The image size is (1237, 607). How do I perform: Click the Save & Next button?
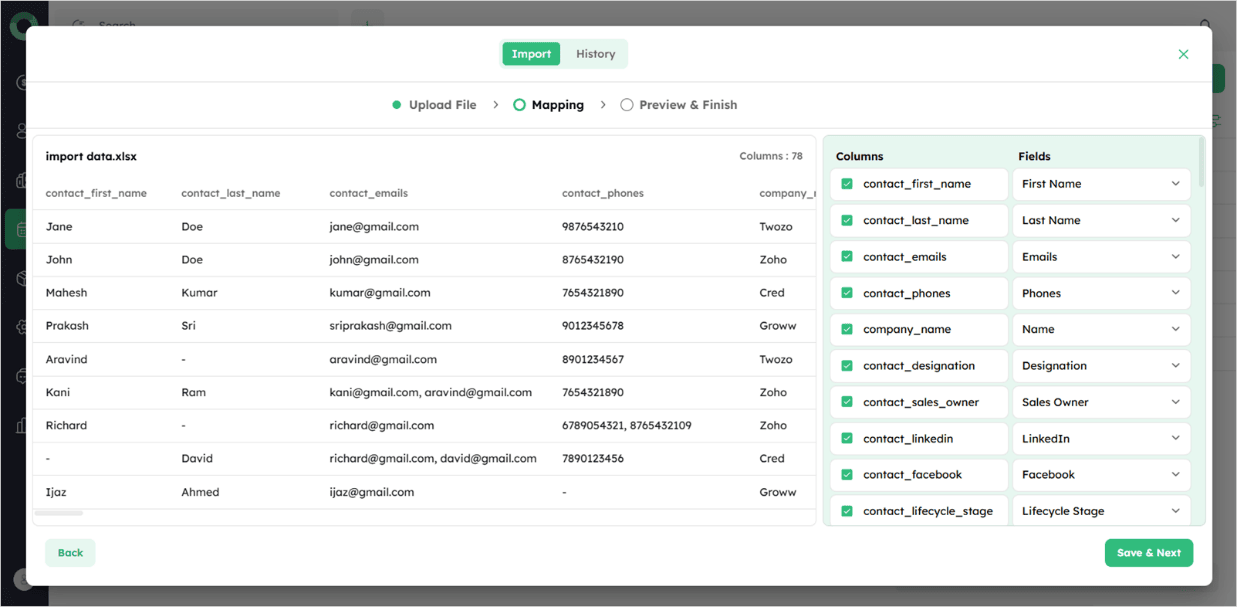[x=1148, y=553]
